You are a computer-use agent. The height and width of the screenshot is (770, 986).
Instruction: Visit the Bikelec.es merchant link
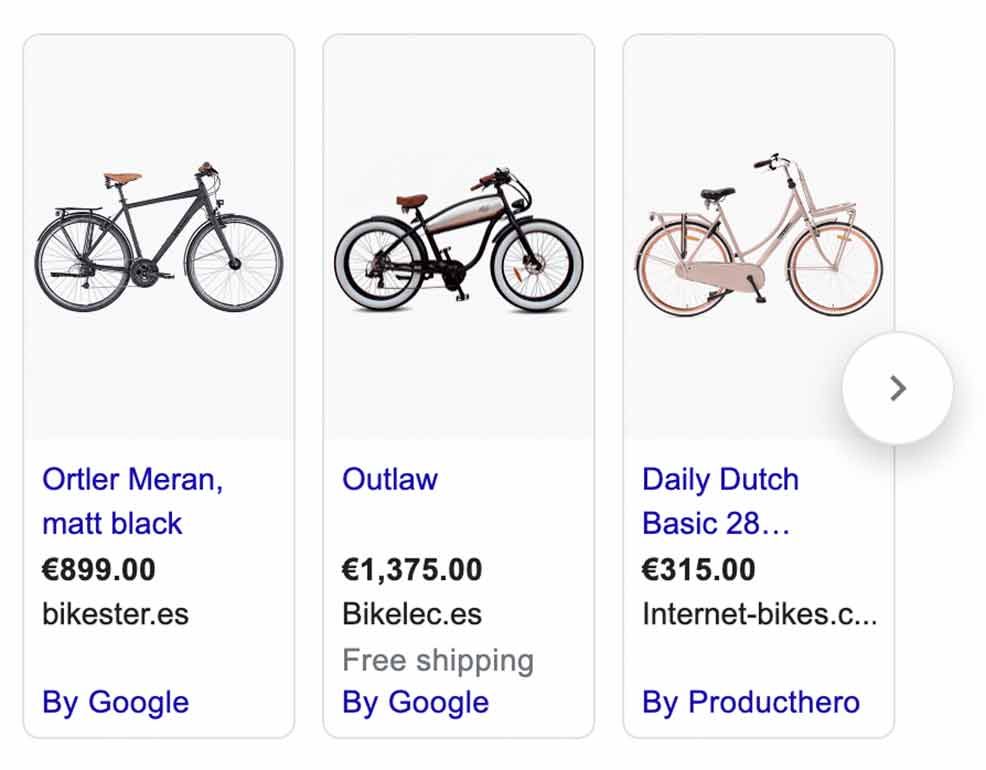412,615
